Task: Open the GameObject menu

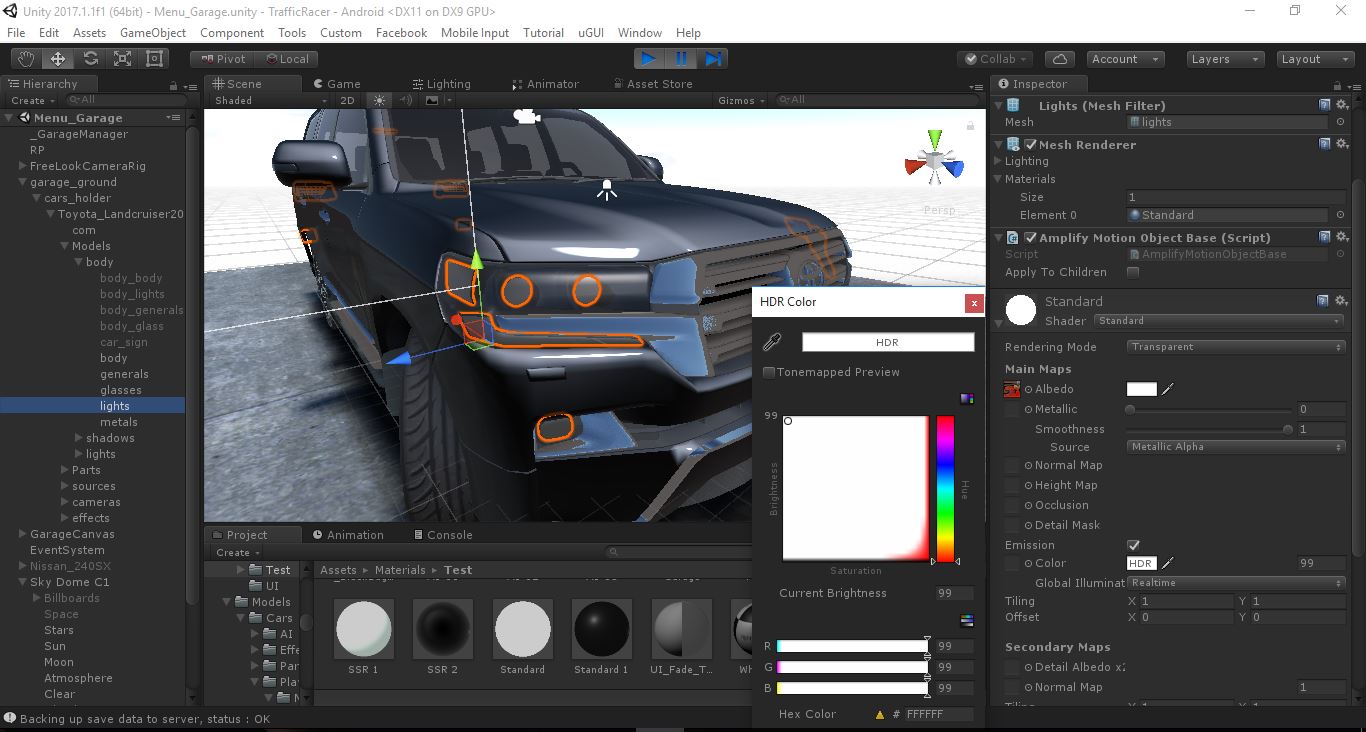Action: [x=152, y=32]
